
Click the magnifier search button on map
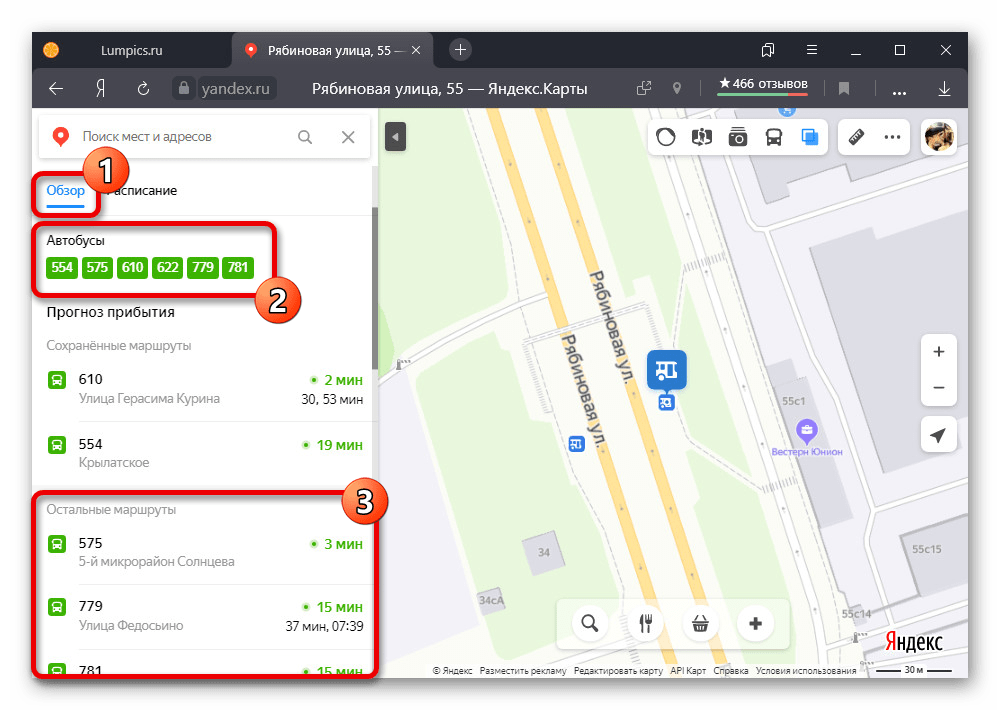pyautogui.click(x=590, y=624)
